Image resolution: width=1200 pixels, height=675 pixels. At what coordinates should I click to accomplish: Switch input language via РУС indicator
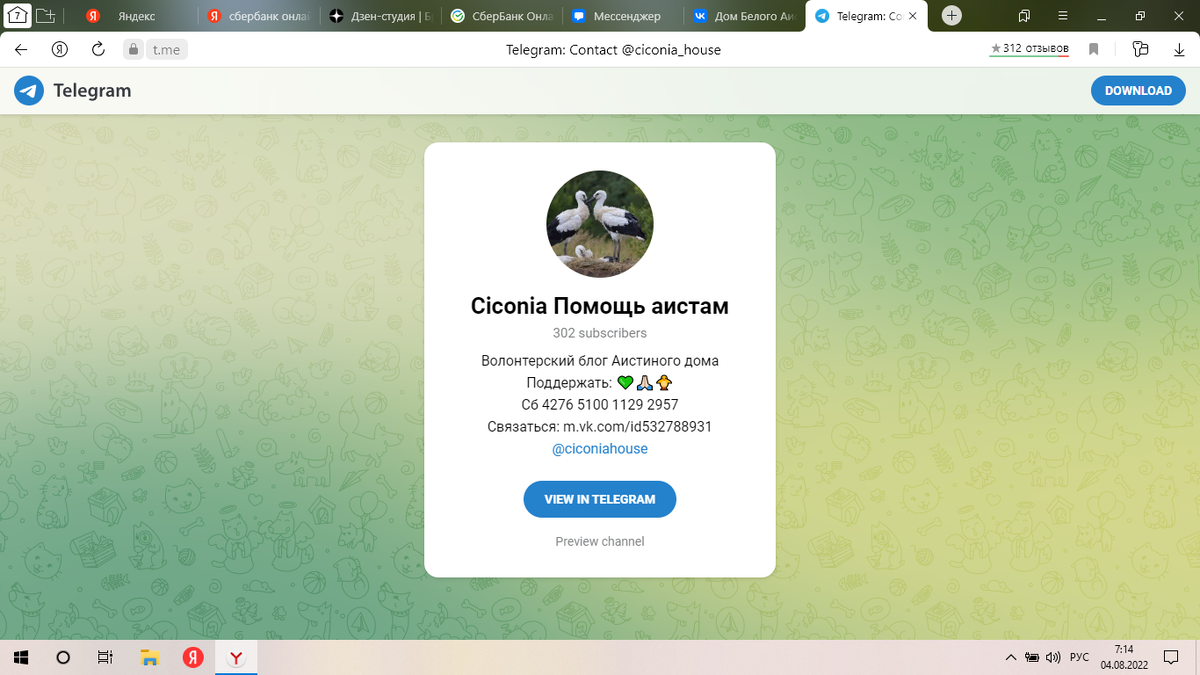click(1079, 657)
